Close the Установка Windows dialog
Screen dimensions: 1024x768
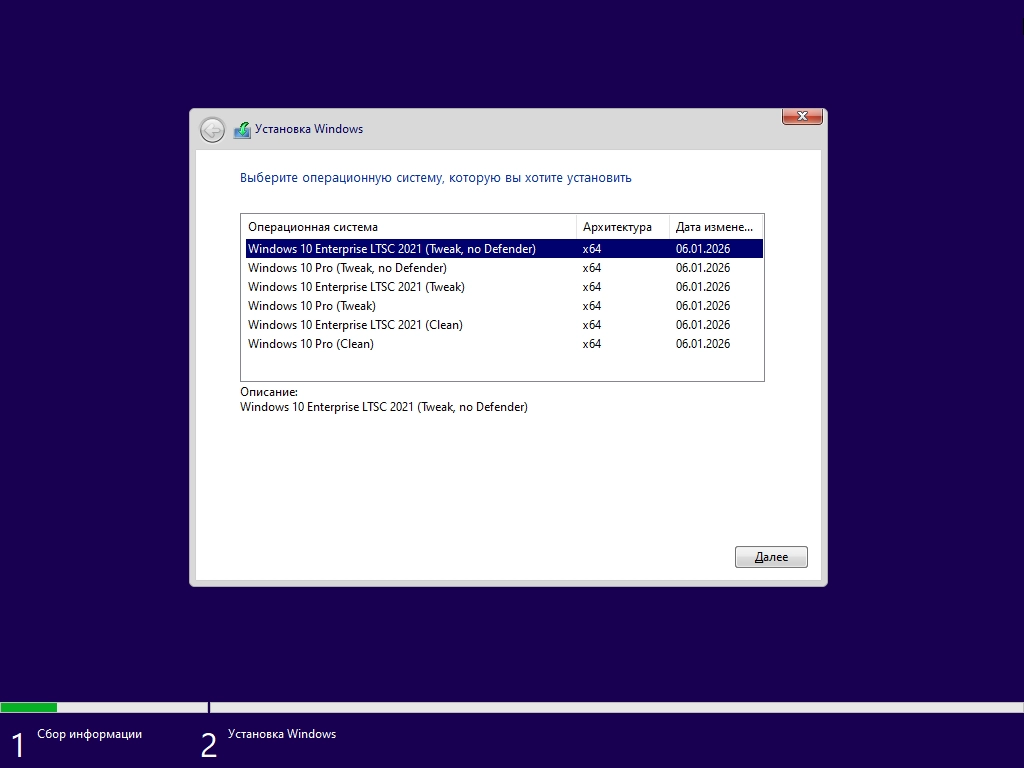pyautogui.click(x=802, y=116)
